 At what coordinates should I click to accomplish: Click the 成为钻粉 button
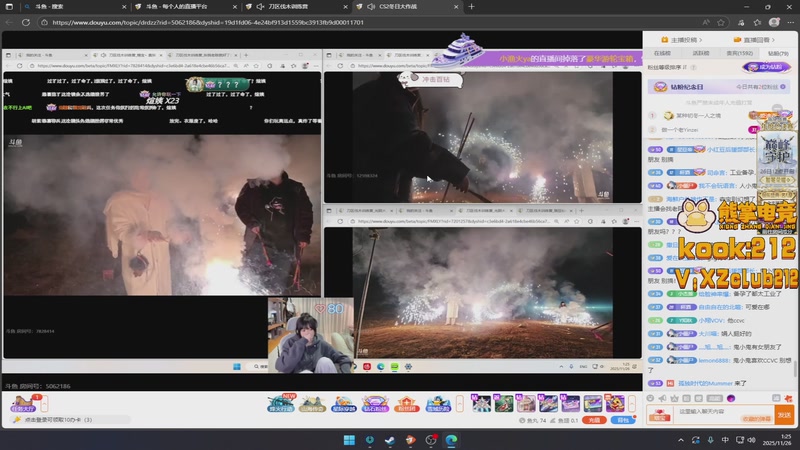click(x=766, y=67)
